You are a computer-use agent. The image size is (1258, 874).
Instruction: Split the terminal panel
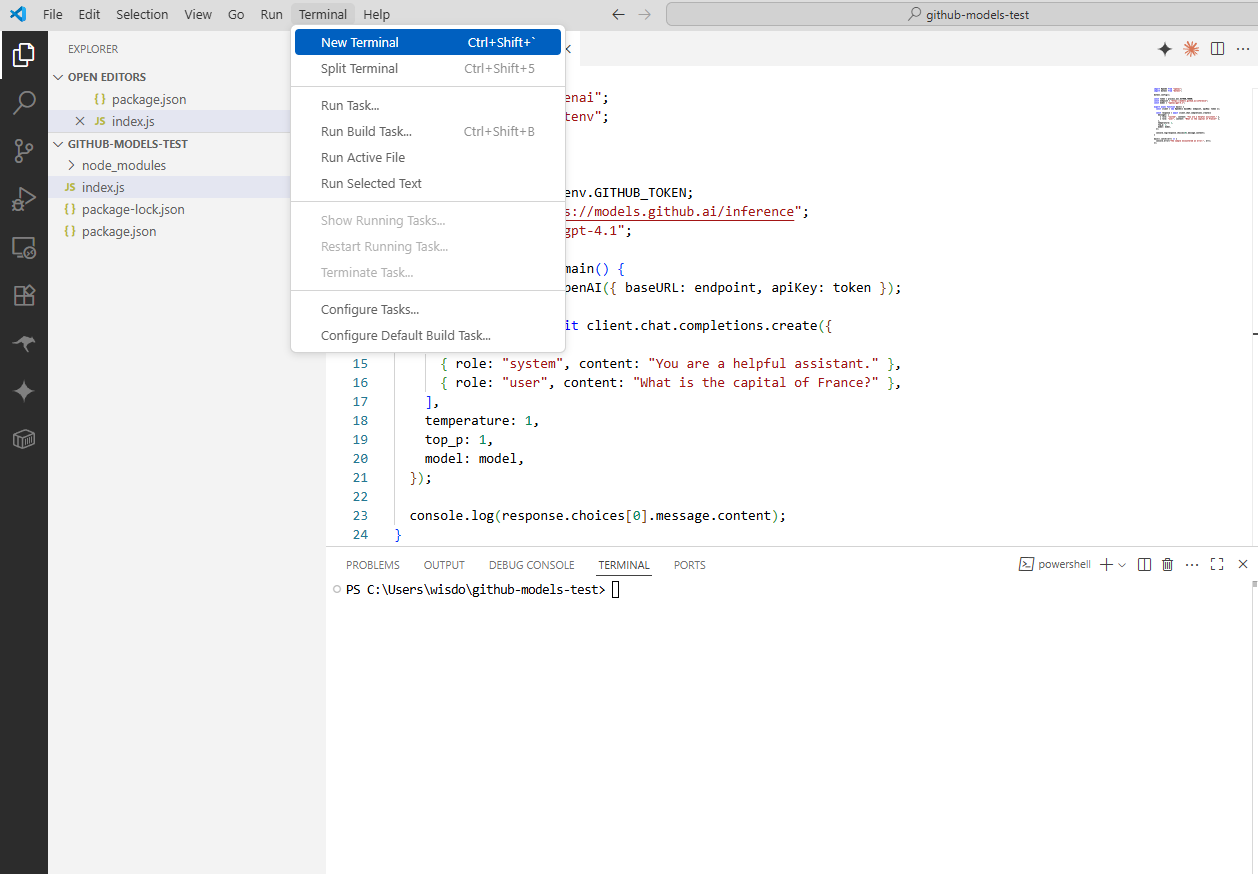click(x=1145, y=565)
